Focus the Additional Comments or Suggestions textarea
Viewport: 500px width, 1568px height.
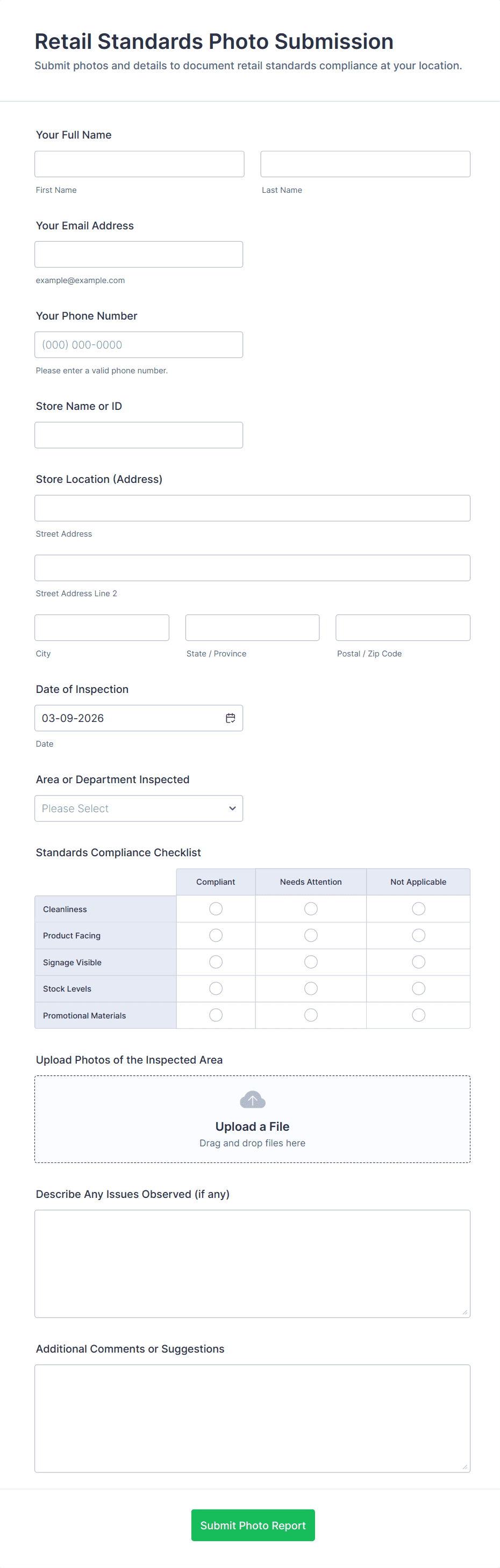[252, 1418]
